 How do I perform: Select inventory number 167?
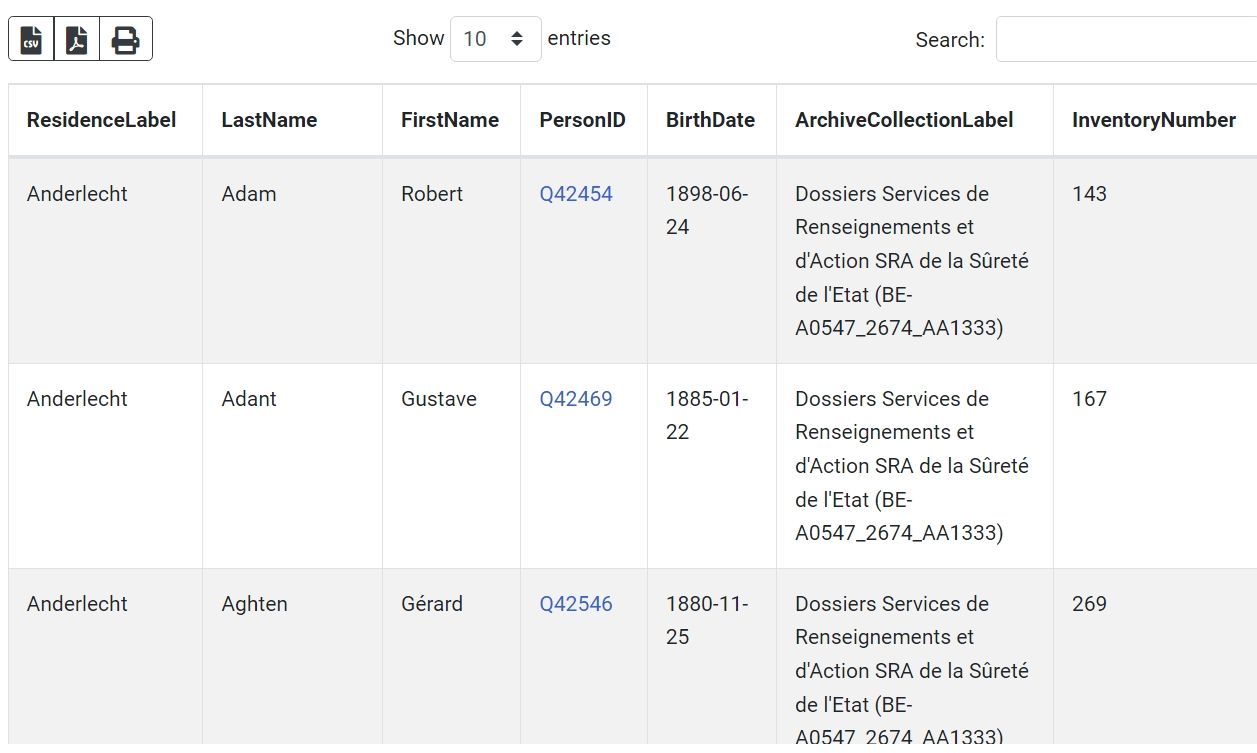(x=1089, y=399)
